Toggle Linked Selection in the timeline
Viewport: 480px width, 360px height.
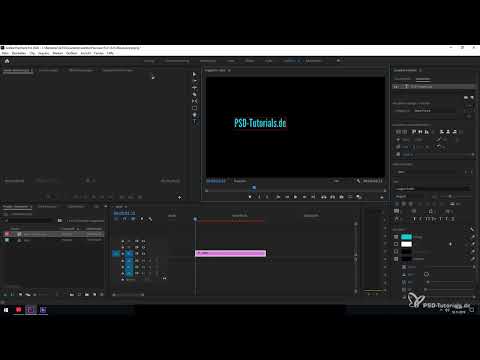[x=133, y=219]
